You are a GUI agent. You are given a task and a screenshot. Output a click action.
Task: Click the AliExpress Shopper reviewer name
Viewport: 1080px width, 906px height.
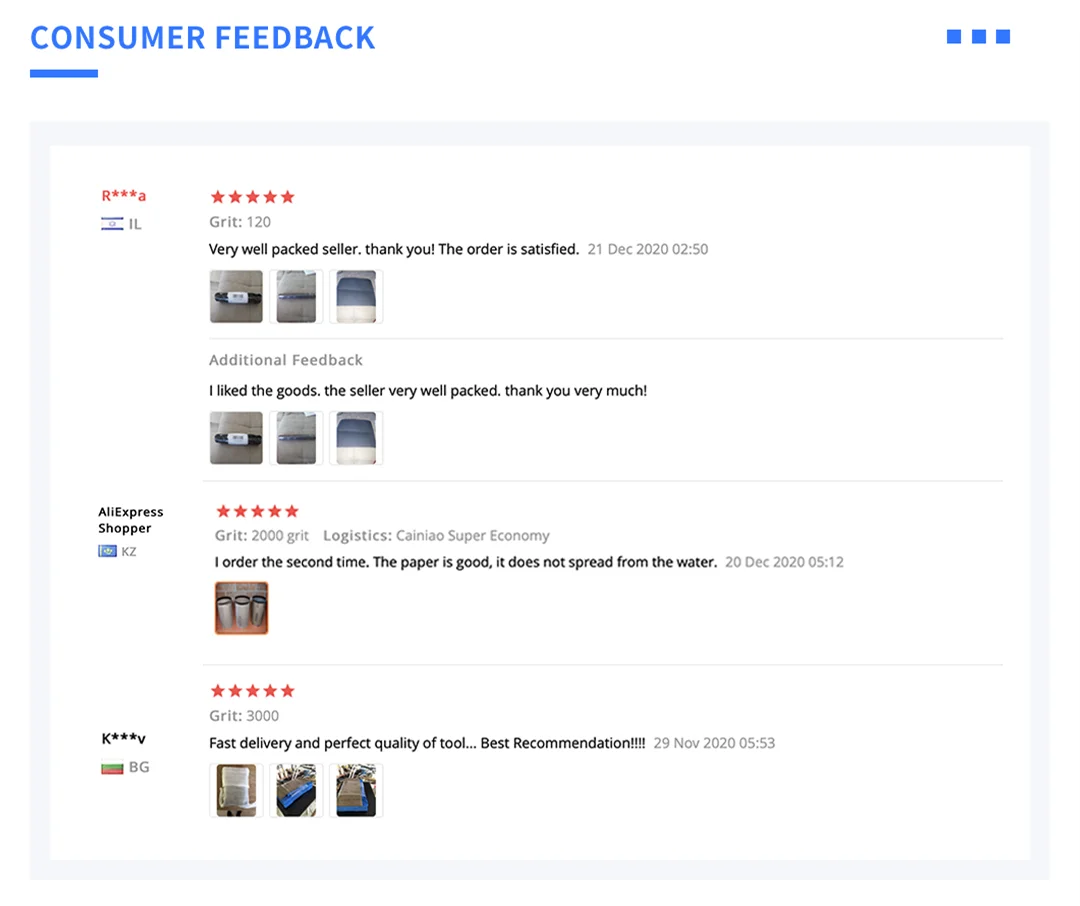click(130, 520)
